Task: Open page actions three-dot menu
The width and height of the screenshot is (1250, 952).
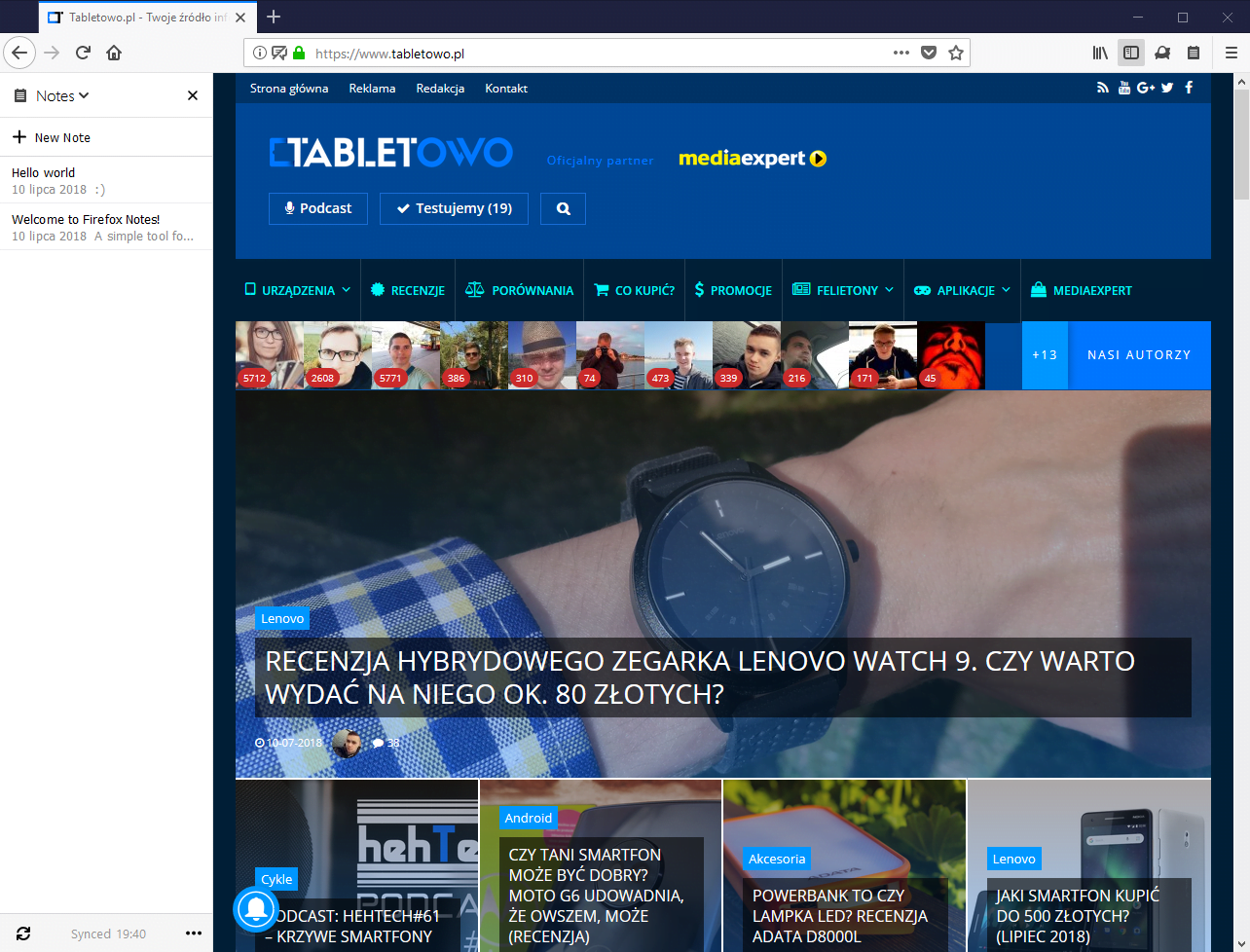Action: [901, 53]
